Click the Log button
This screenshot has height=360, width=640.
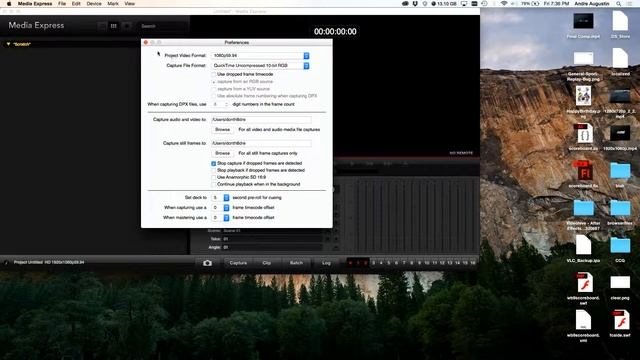pyautogui.click(x=327, y=263)
